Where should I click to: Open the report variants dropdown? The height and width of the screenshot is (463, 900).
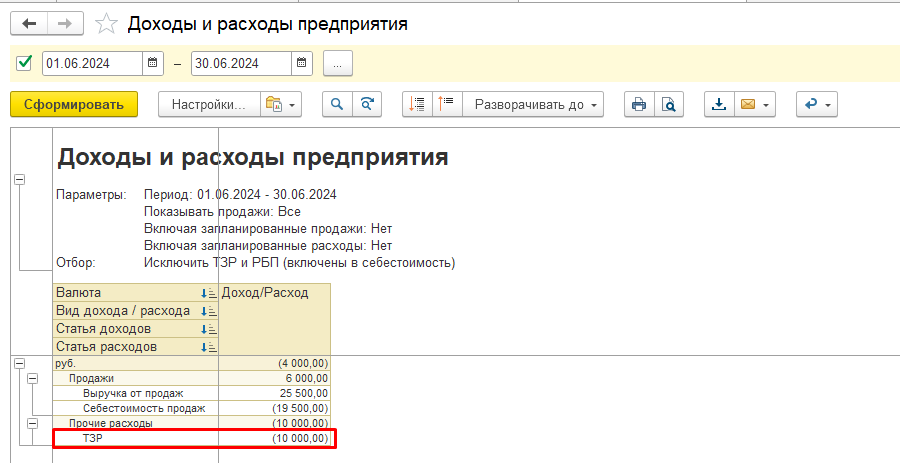[x=280, y=104]
